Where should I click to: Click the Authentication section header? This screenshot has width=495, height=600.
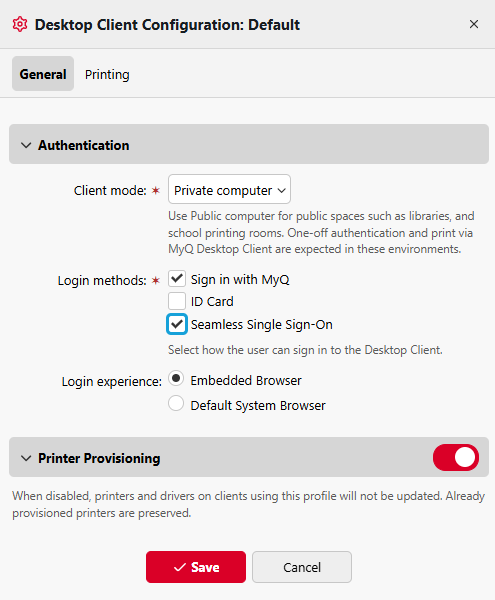249,144
